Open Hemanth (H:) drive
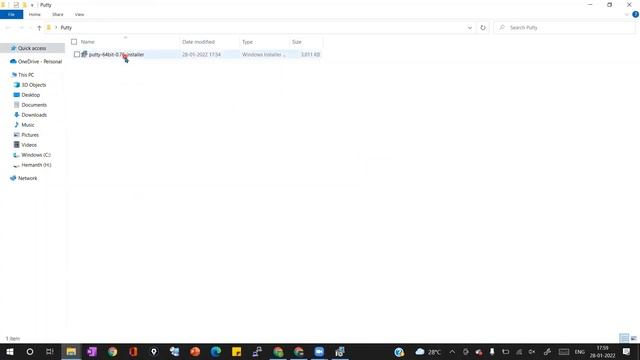640x360 pixels. (36, 165)
